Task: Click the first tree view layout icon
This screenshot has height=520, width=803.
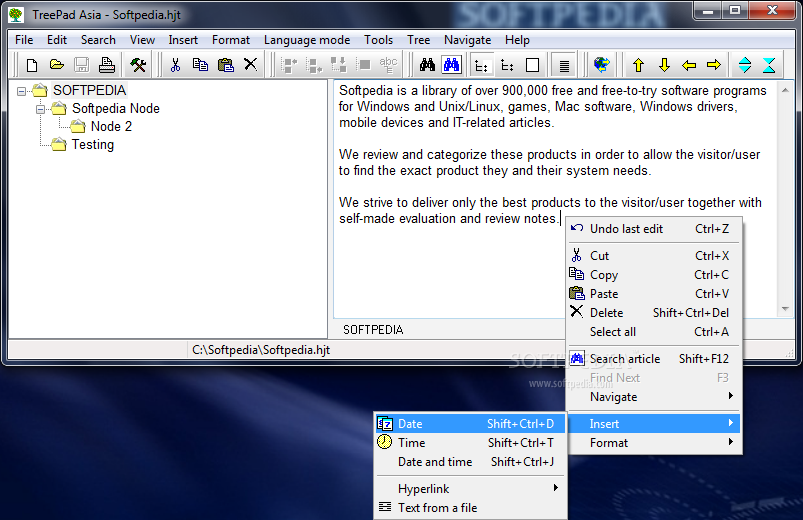Action: [x=481, y=65]
